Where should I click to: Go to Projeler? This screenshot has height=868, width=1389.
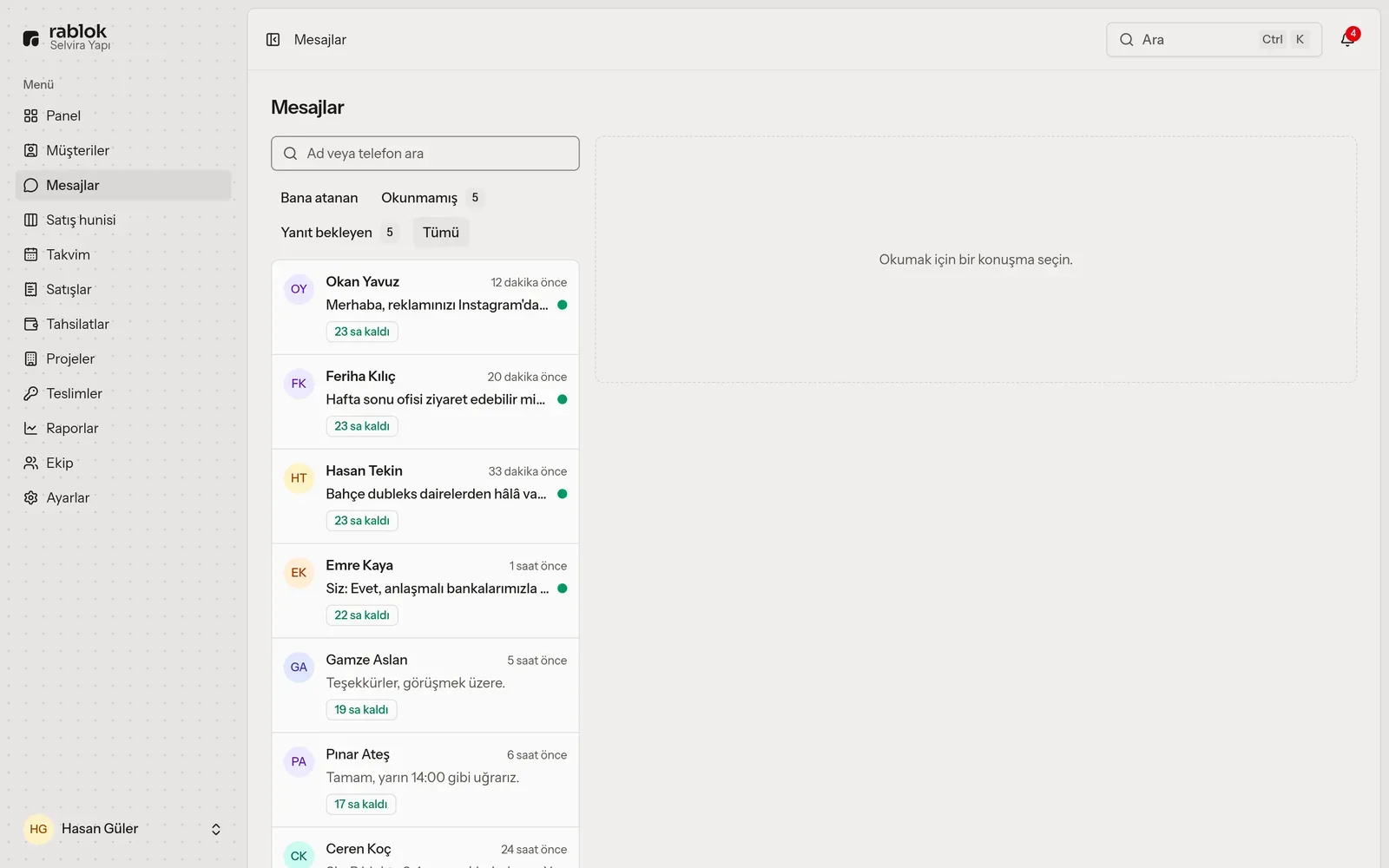pyautogui.click(x=123, y=358)
